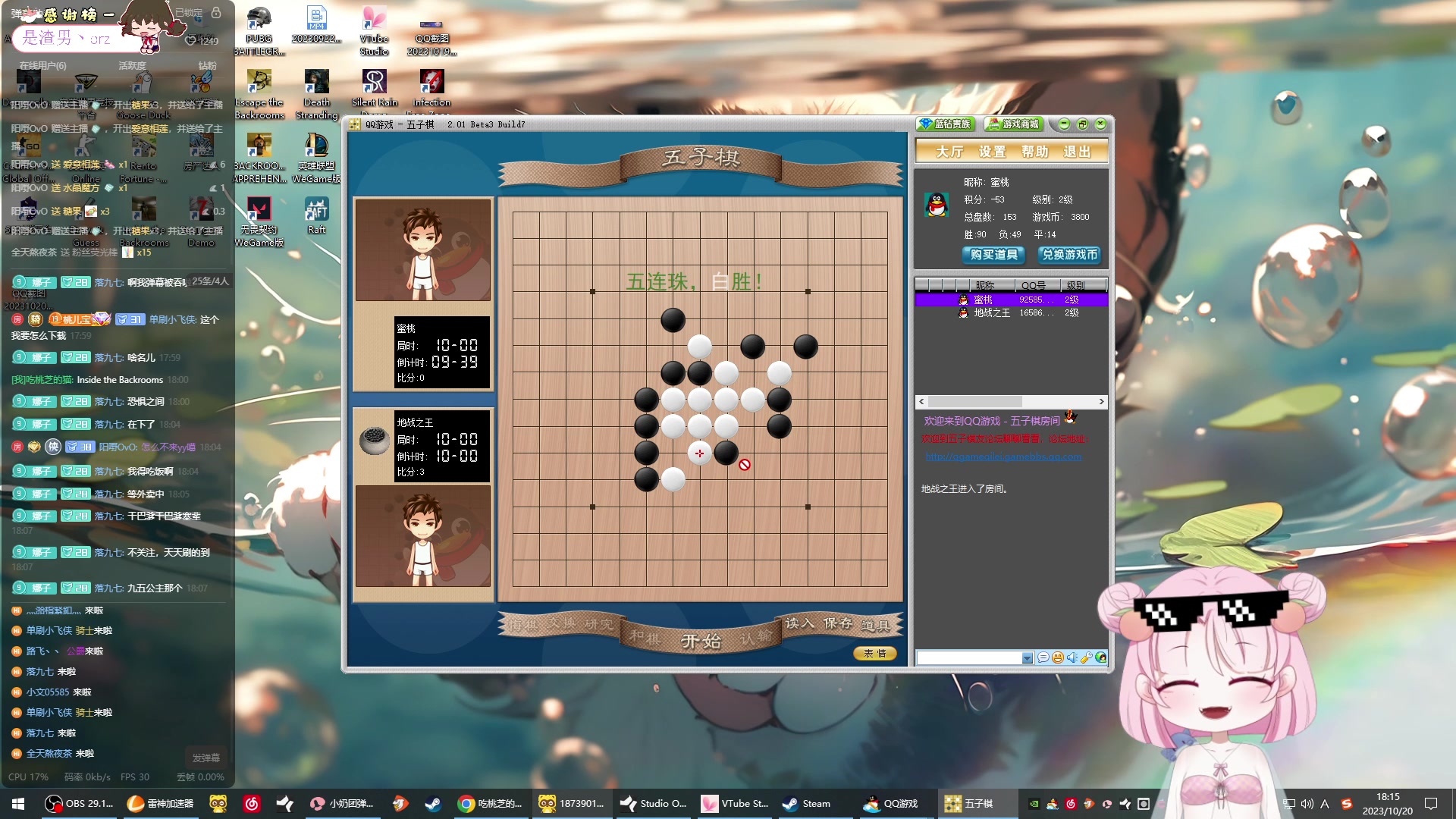The height and width of the screenshot is (819, 1456).
Task: Toggle the 已锁定 lock icon in overlay
Action: tap(216, 13)
